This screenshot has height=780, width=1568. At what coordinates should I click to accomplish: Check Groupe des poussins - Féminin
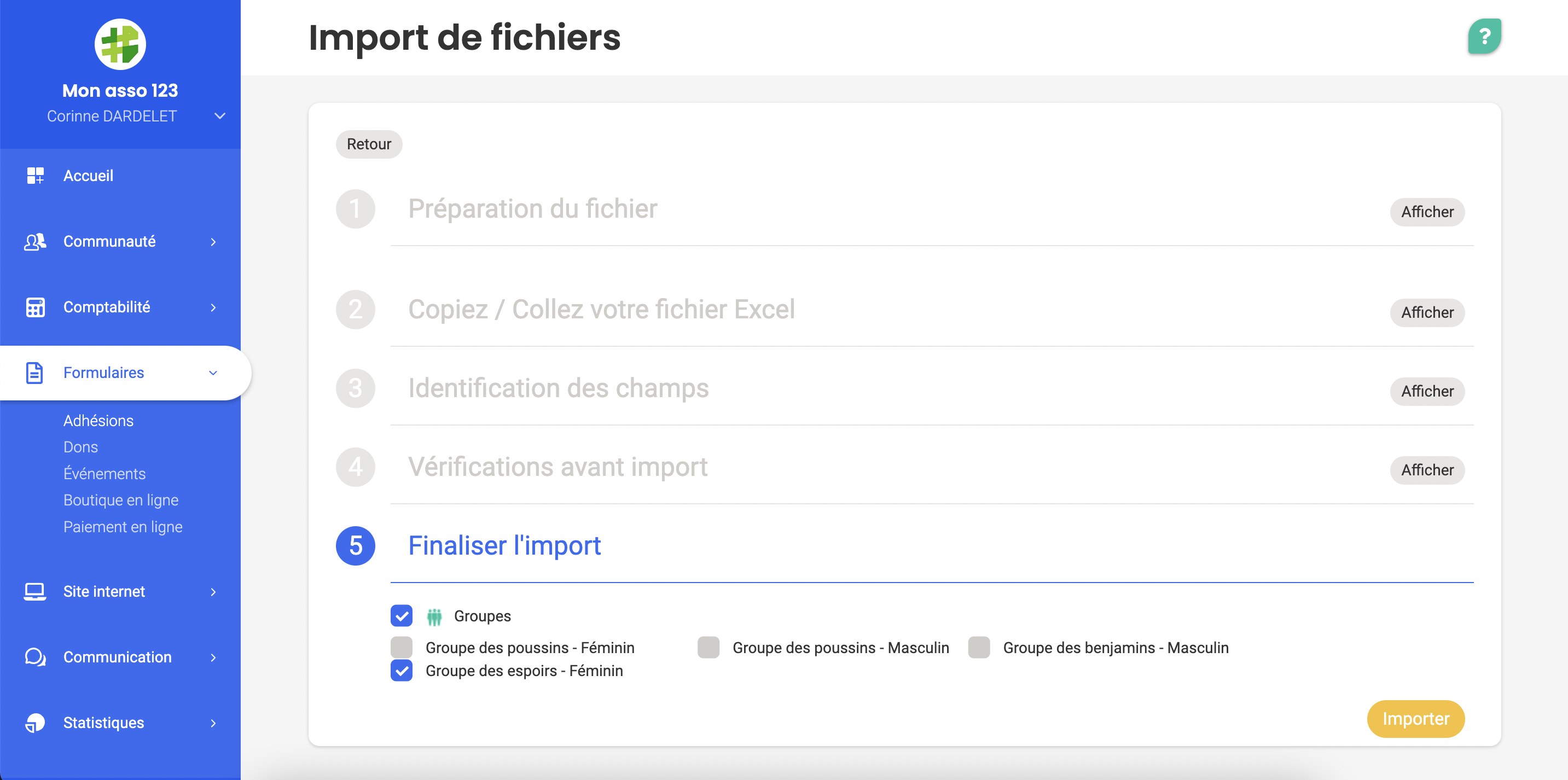(x=402, y=648)
